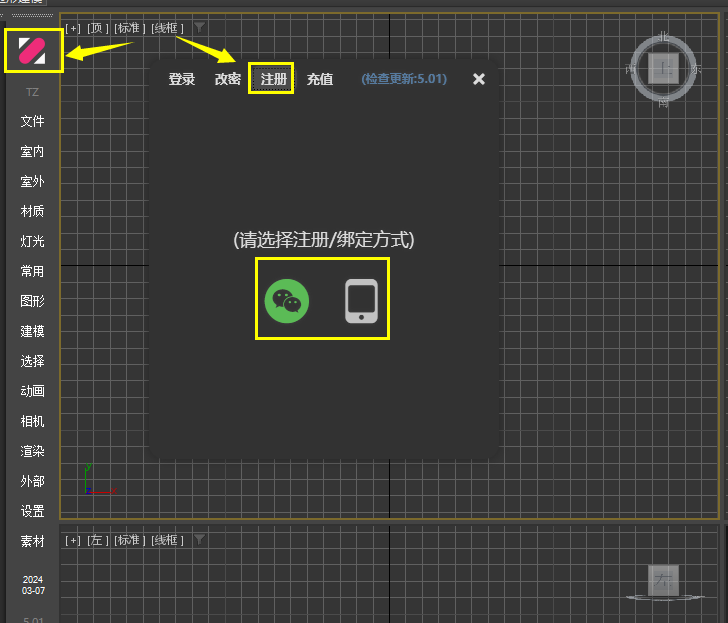
Task: Open the 文件 sidebar menu
Action: point(32,122)
